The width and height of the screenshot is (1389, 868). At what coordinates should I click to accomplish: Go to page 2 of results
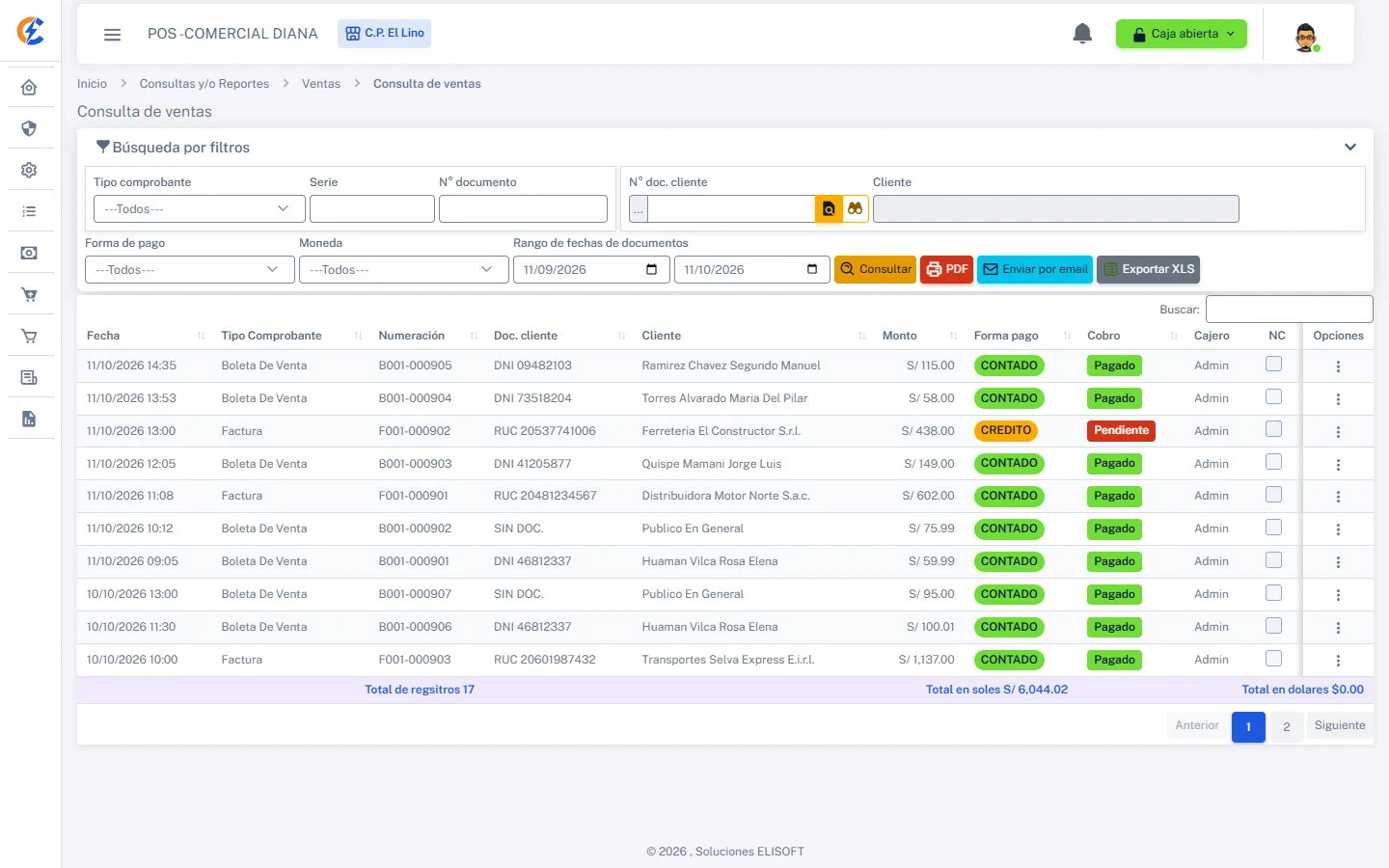click(x=1286, y=726)
